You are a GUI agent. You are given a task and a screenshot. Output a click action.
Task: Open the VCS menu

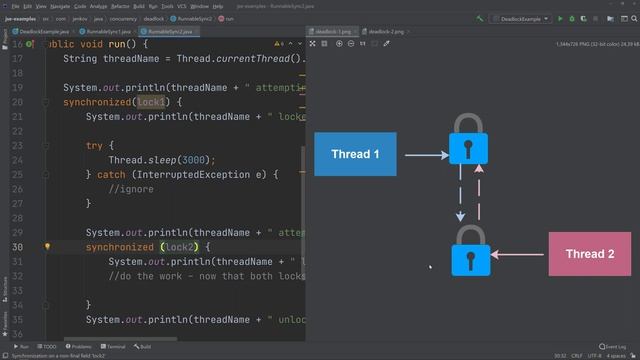coord(182,6)
